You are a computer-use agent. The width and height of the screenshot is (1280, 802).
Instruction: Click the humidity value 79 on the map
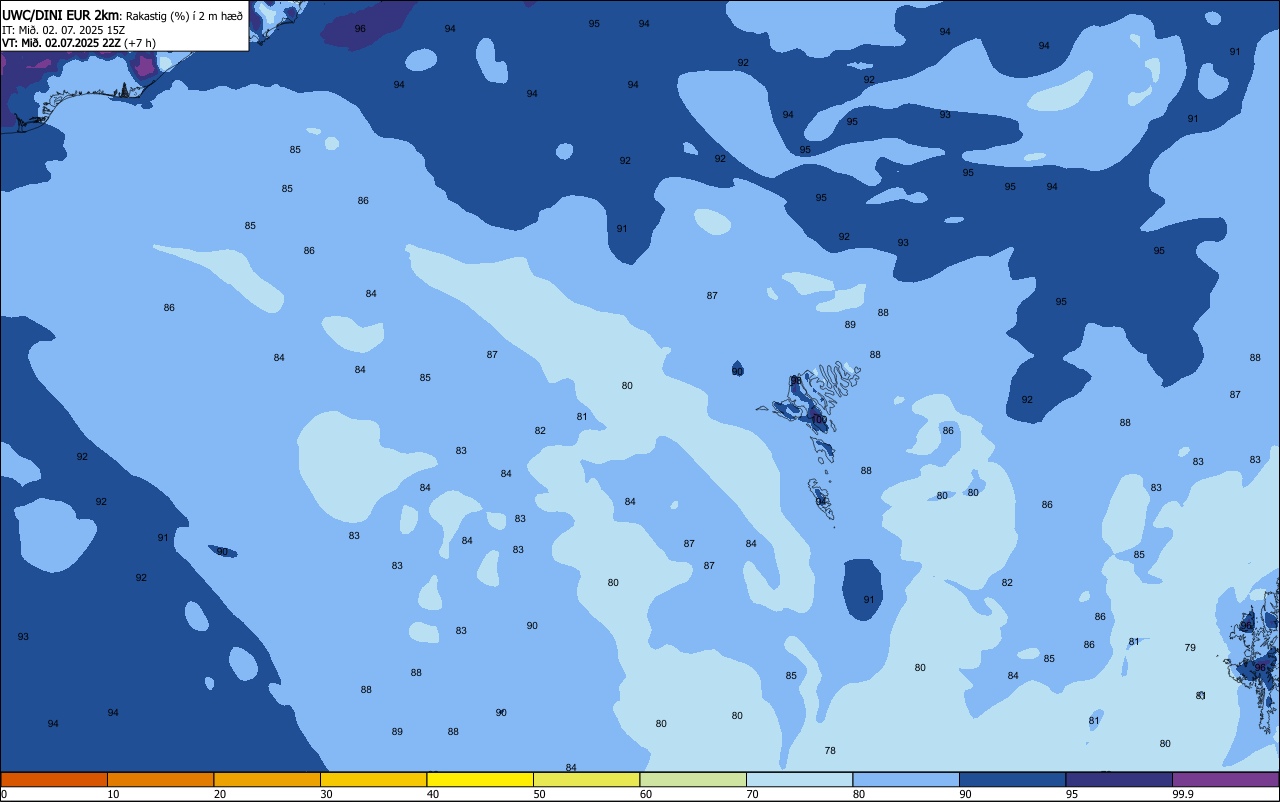coord(1190,648)
